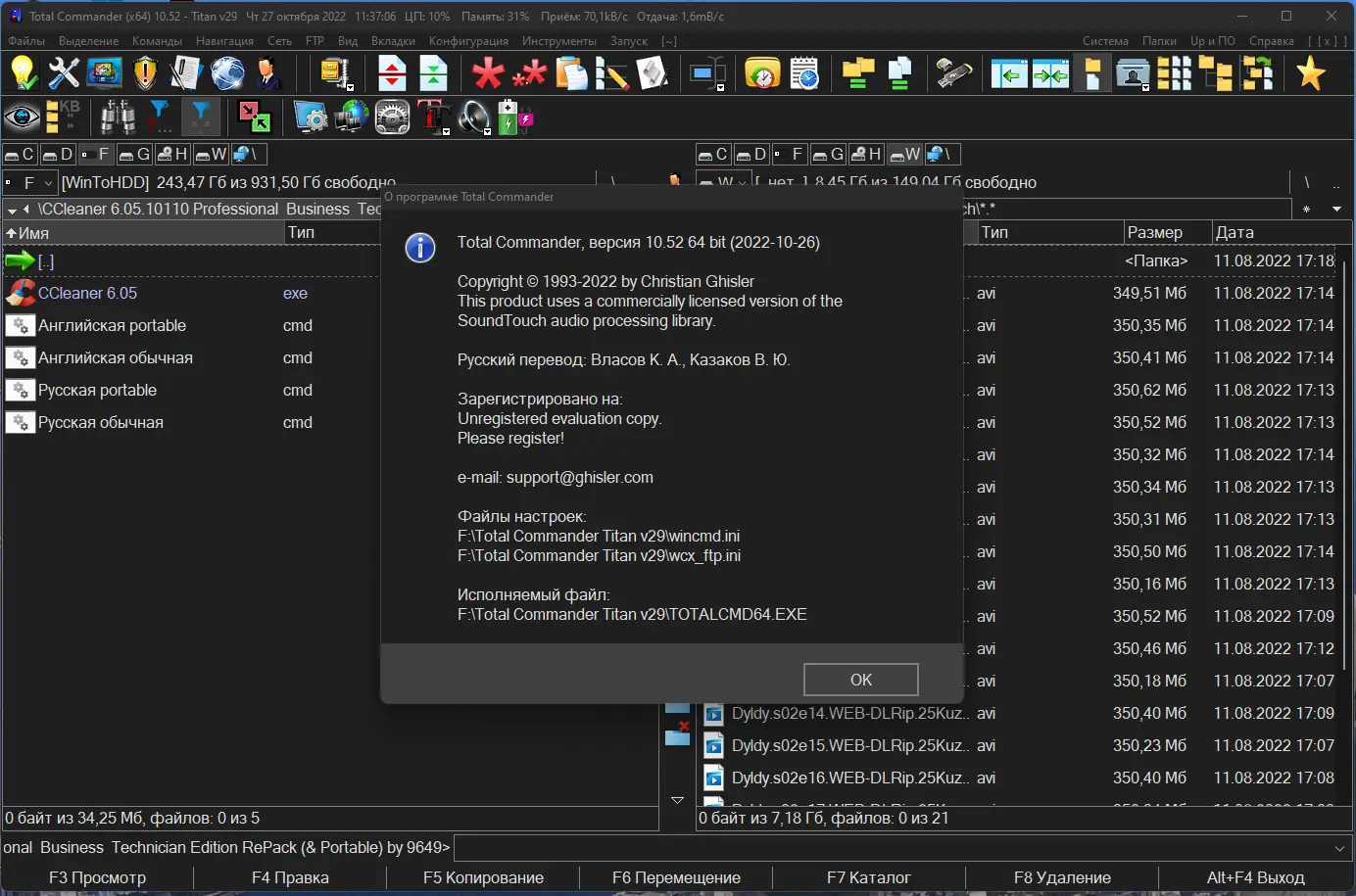Screen dimensions: 1356x896
Task: Click the TT font settings icon
Action: coord(434,118)
